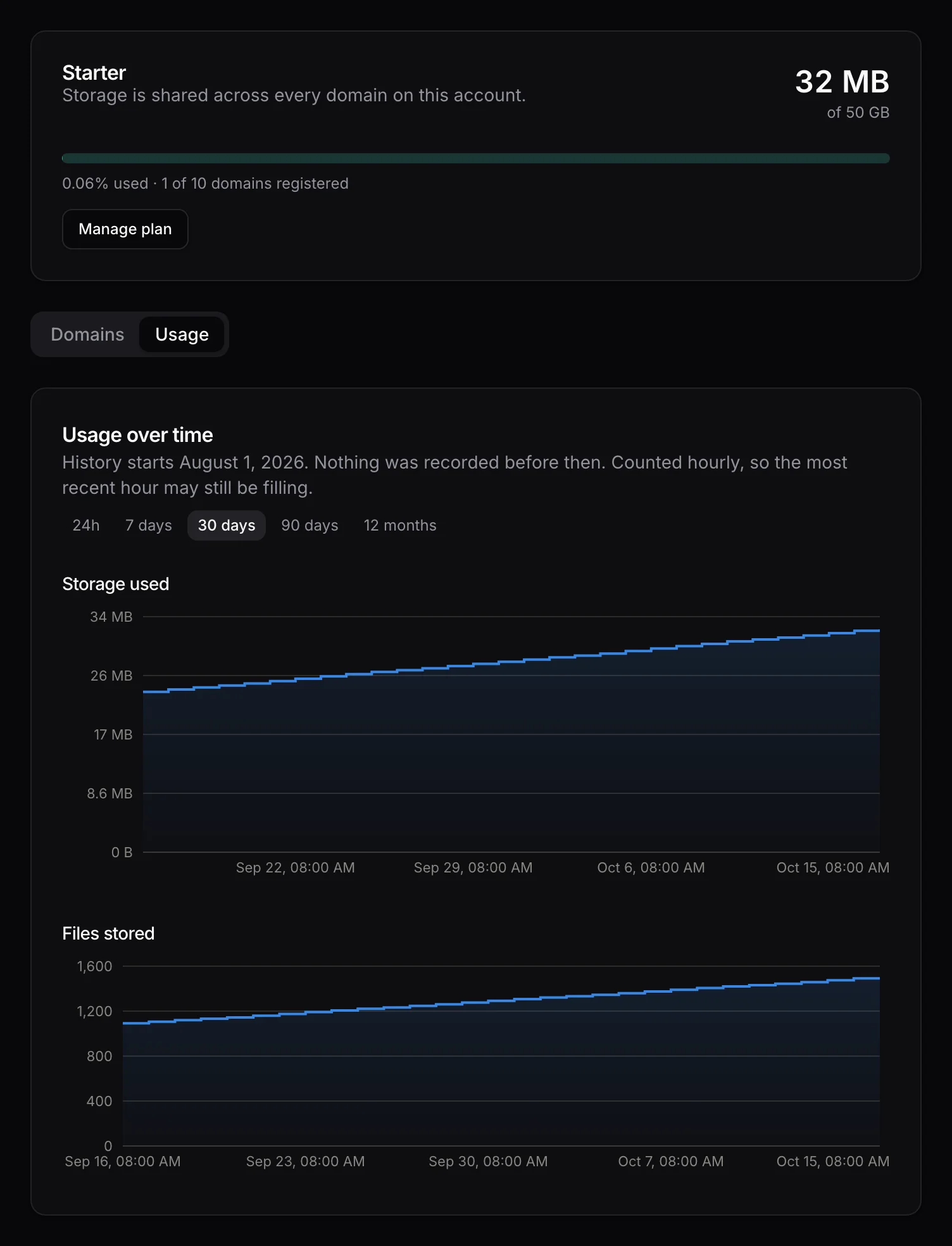View the 12 months range
Screen dimensions: 952x1246
400,525
